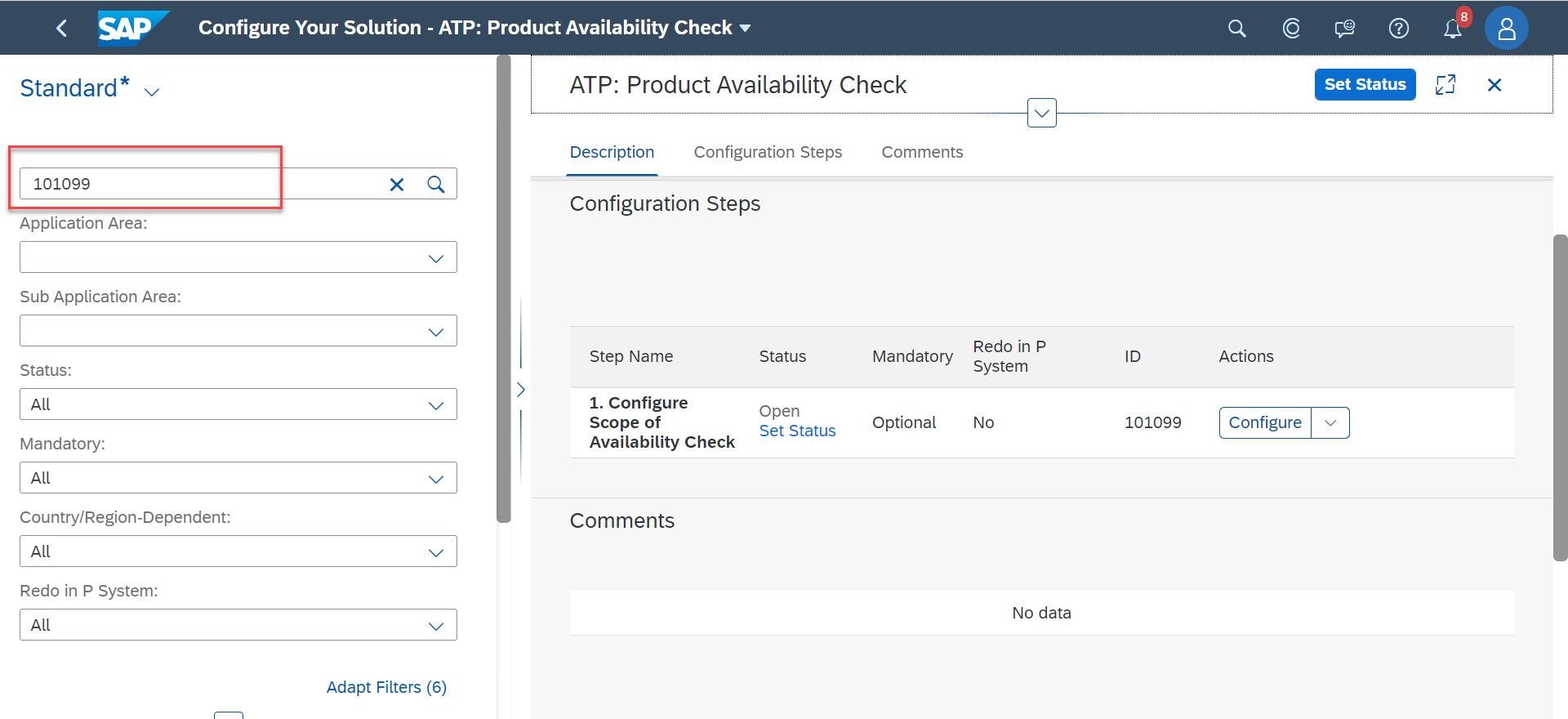Open the Configure button's arrow menu
This screenshot has height=719, width=1568.
(1330, 423)
